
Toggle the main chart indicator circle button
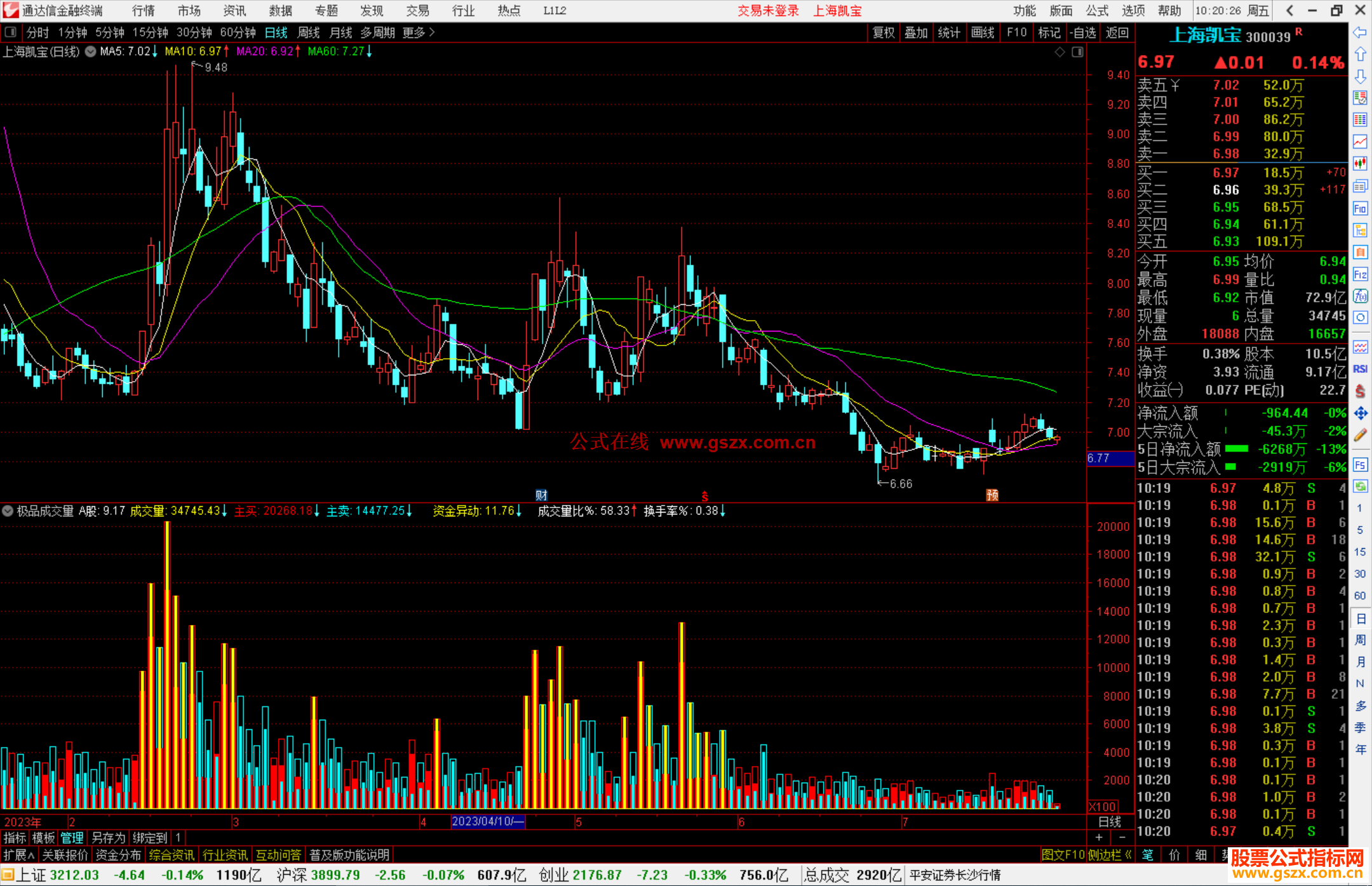pyautogui.click(x=90, y=51)
